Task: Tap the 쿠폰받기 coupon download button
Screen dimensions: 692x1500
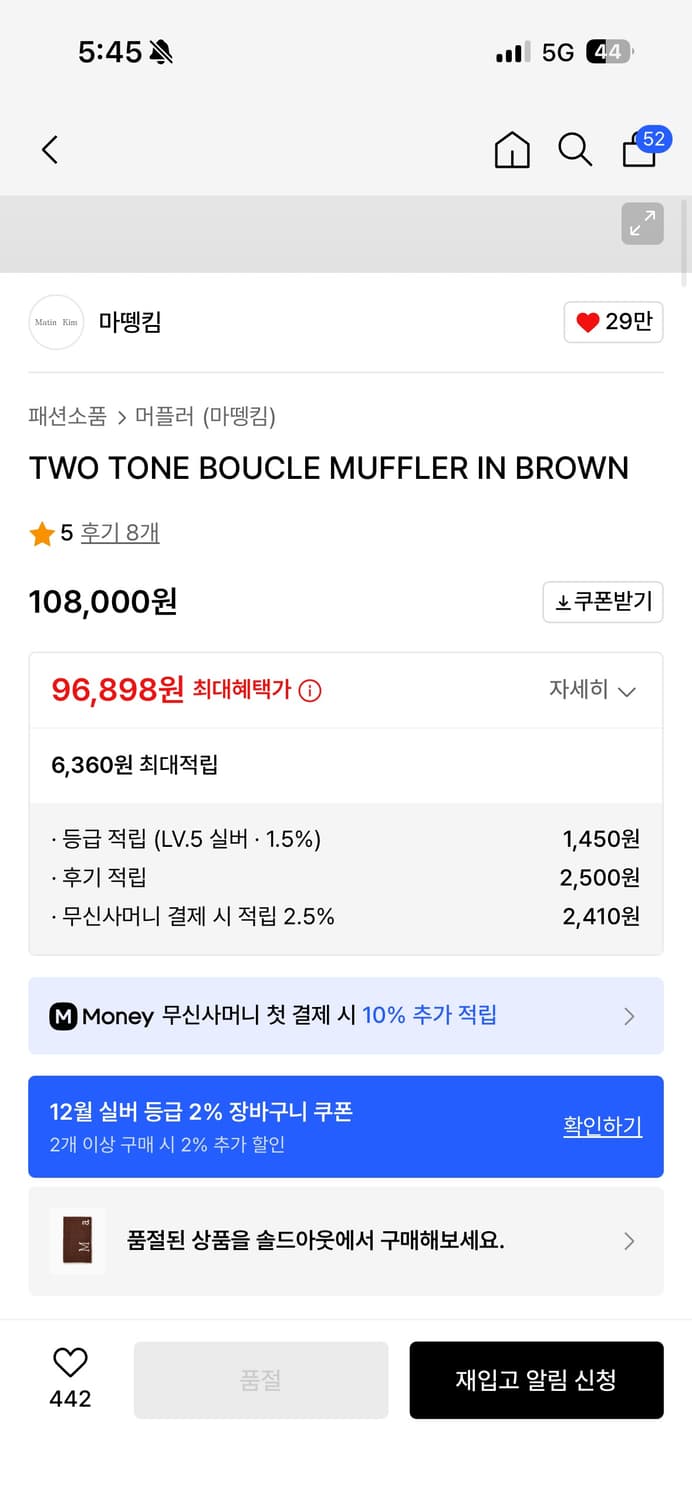Action: click(603, 602)
